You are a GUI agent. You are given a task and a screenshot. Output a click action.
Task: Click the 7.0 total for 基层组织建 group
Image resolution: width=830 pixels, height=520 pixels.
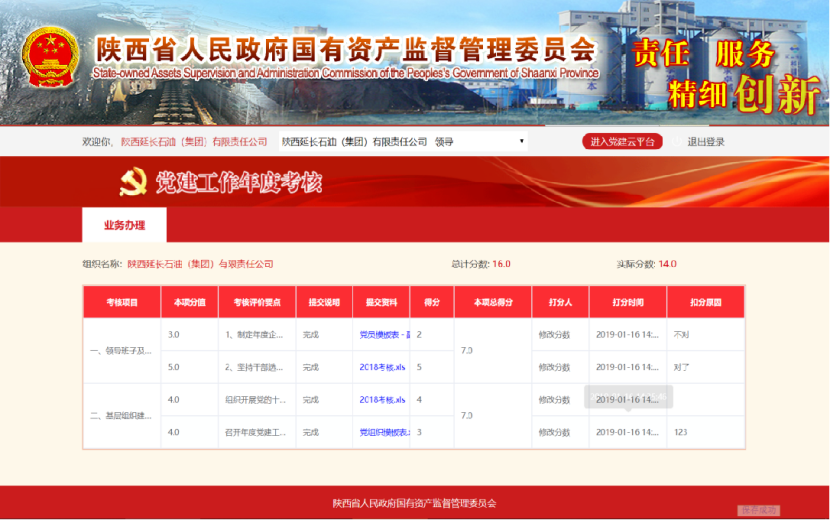[x=493, y=416]
